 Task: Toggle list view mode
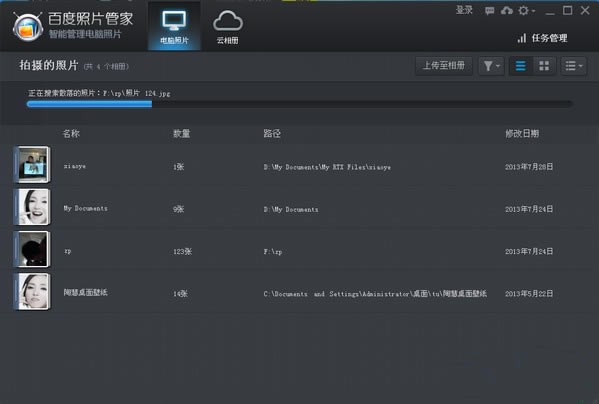[x=520, y=66]
